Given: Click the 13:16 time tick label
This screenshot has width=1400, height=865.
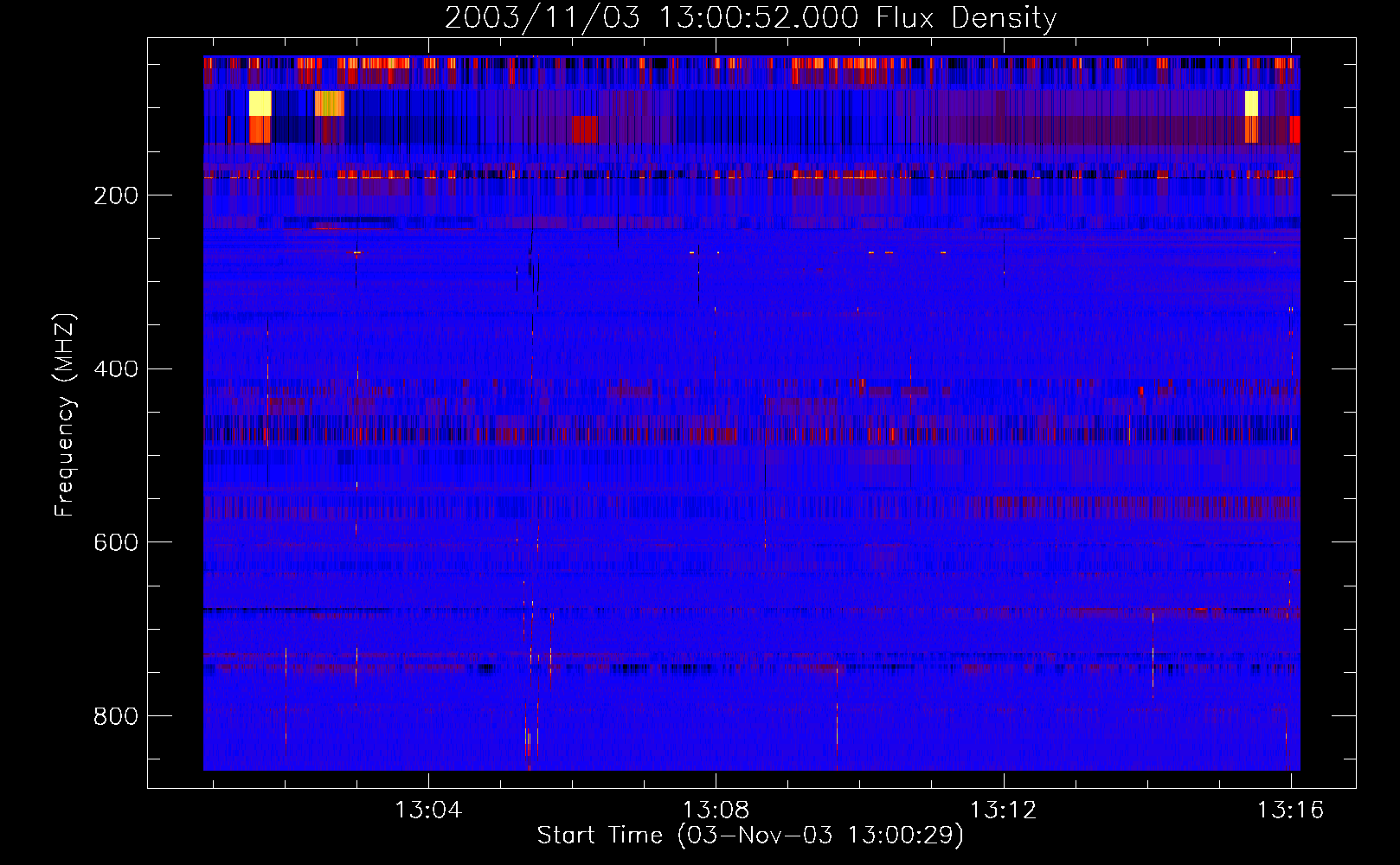Looking at the screenshot, I should (x=1290, y=811).
